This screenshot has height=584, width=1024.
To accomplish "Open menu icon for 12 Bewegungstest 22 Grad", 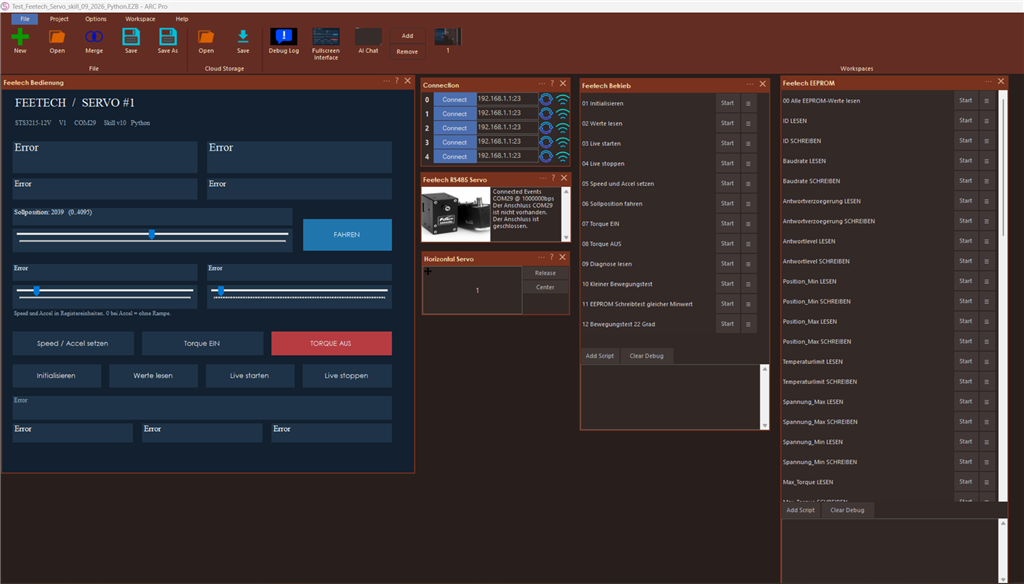I will pos(748,324).
